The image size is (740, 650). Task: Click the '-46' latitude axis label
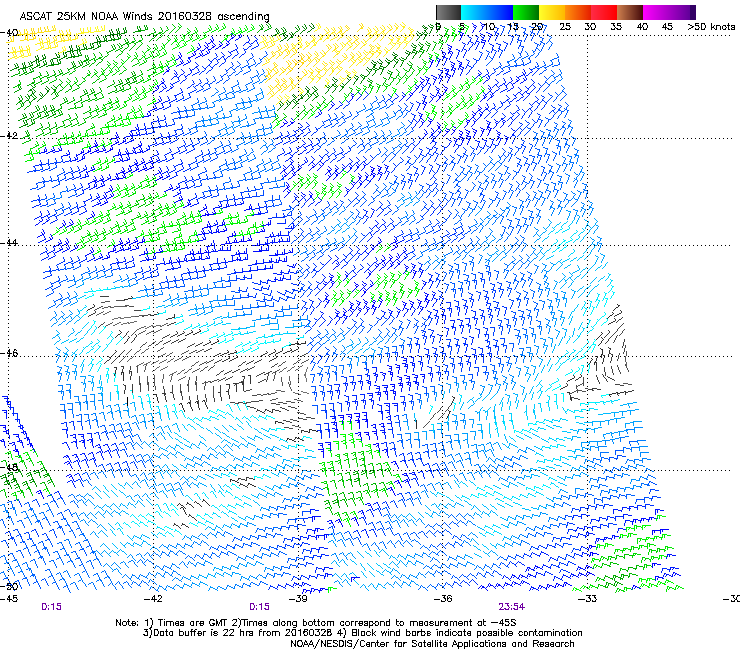[x=9, y=353]
